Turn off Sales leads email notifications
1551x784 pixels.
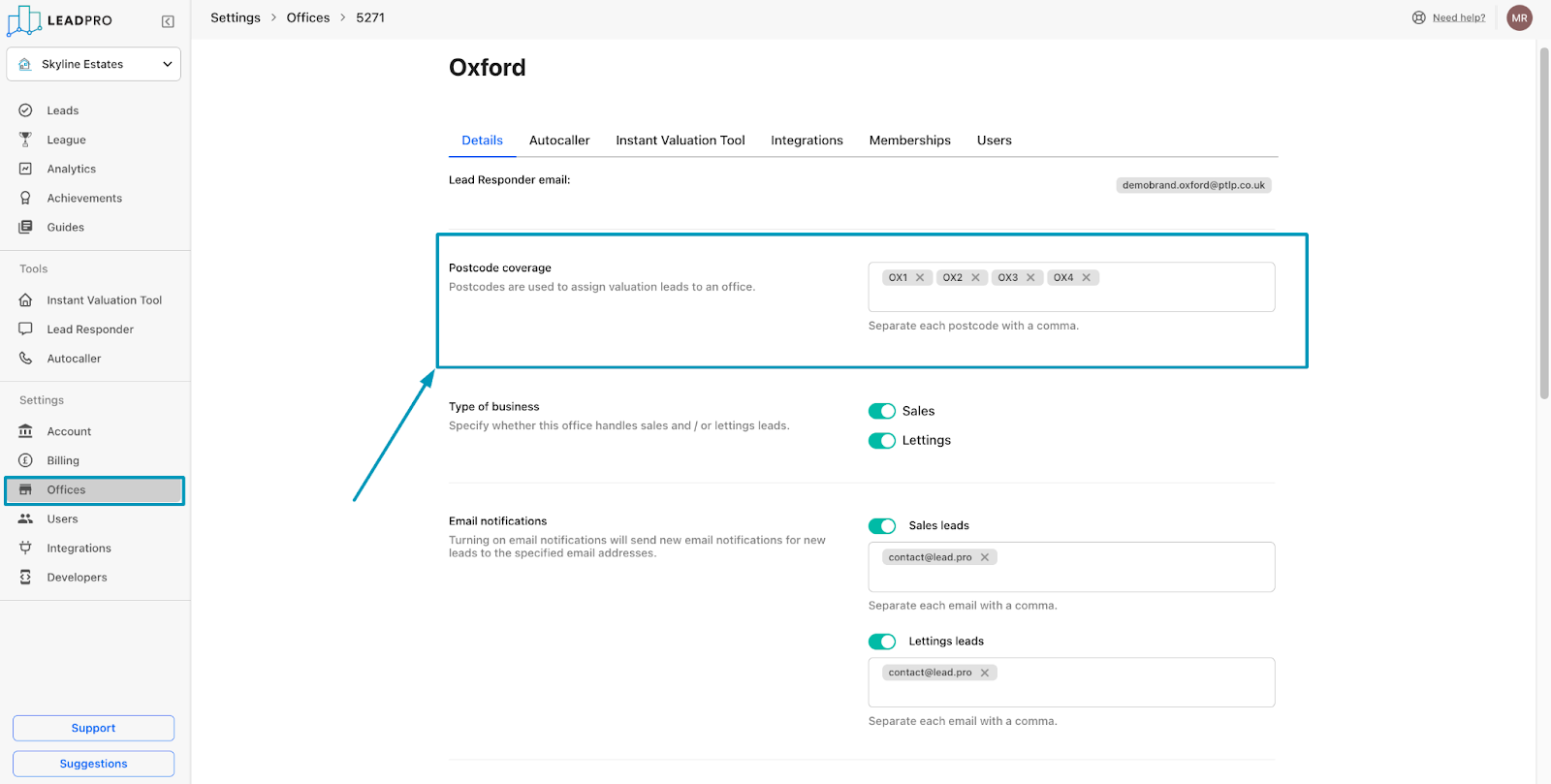(x=882, y=526)
